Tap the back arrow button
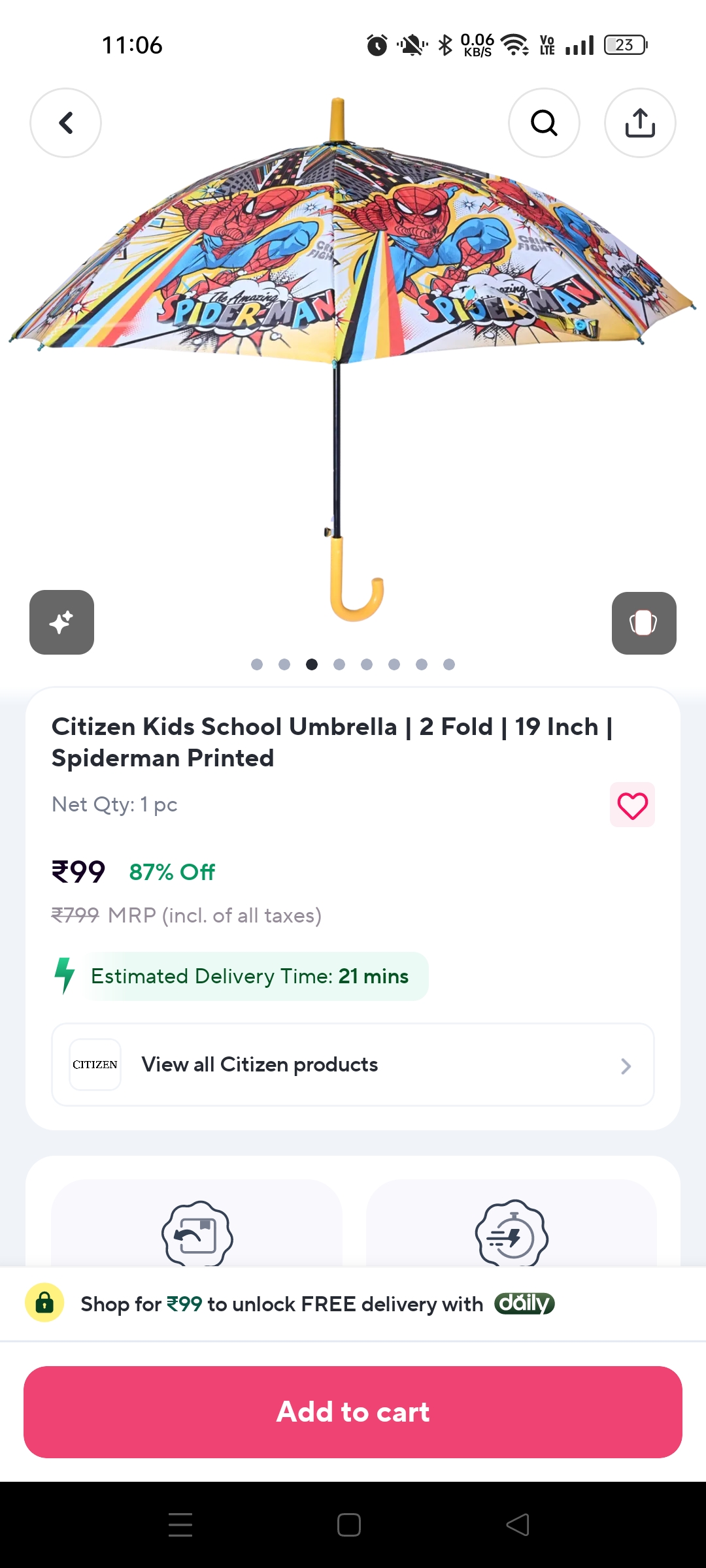Screen dimensions: 706x1568 (65, 123)
